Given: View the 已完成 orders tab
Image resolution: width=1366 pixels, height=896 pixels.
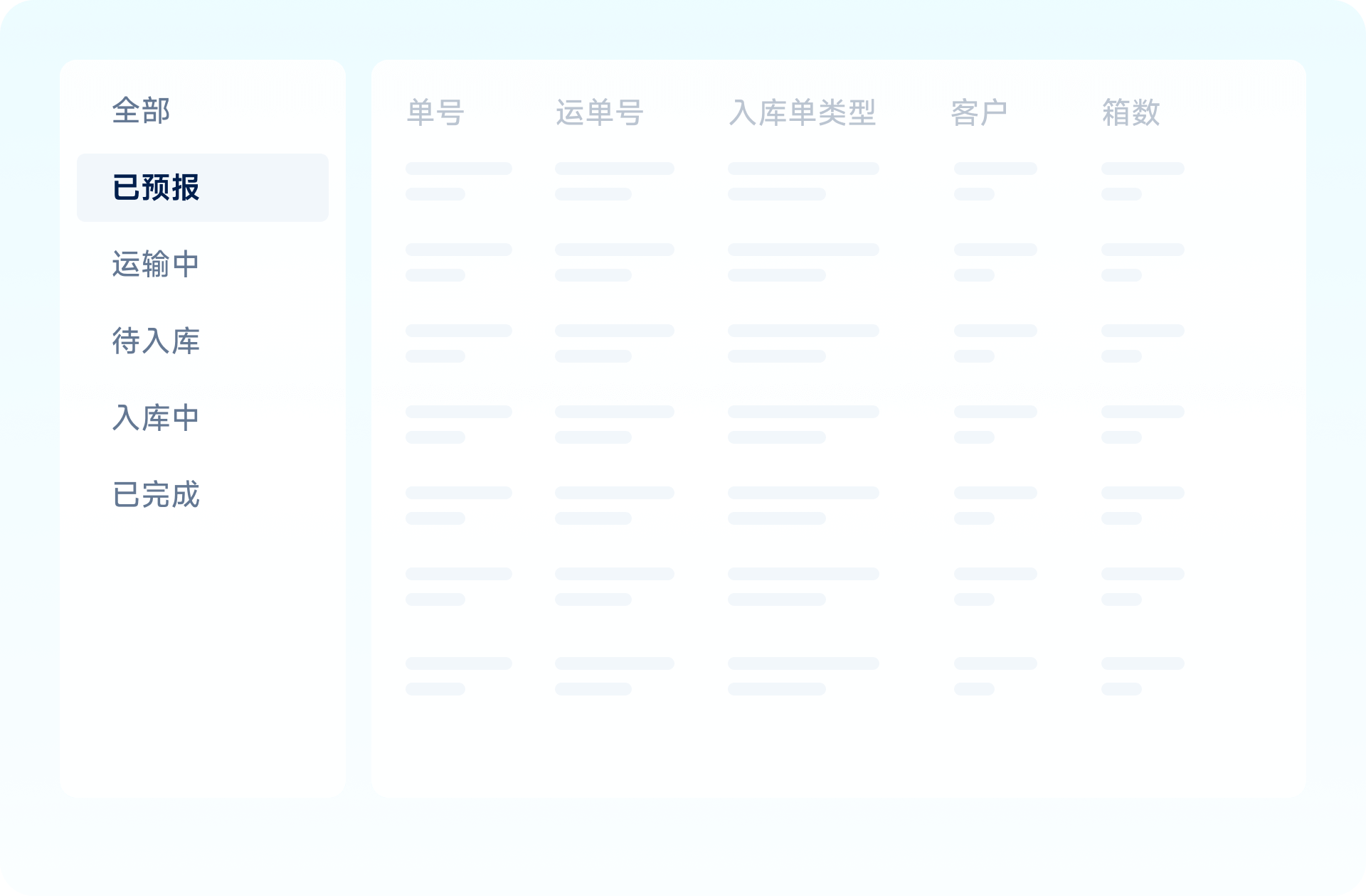Looking at the screenshot, I should click(x=156, y=495).
